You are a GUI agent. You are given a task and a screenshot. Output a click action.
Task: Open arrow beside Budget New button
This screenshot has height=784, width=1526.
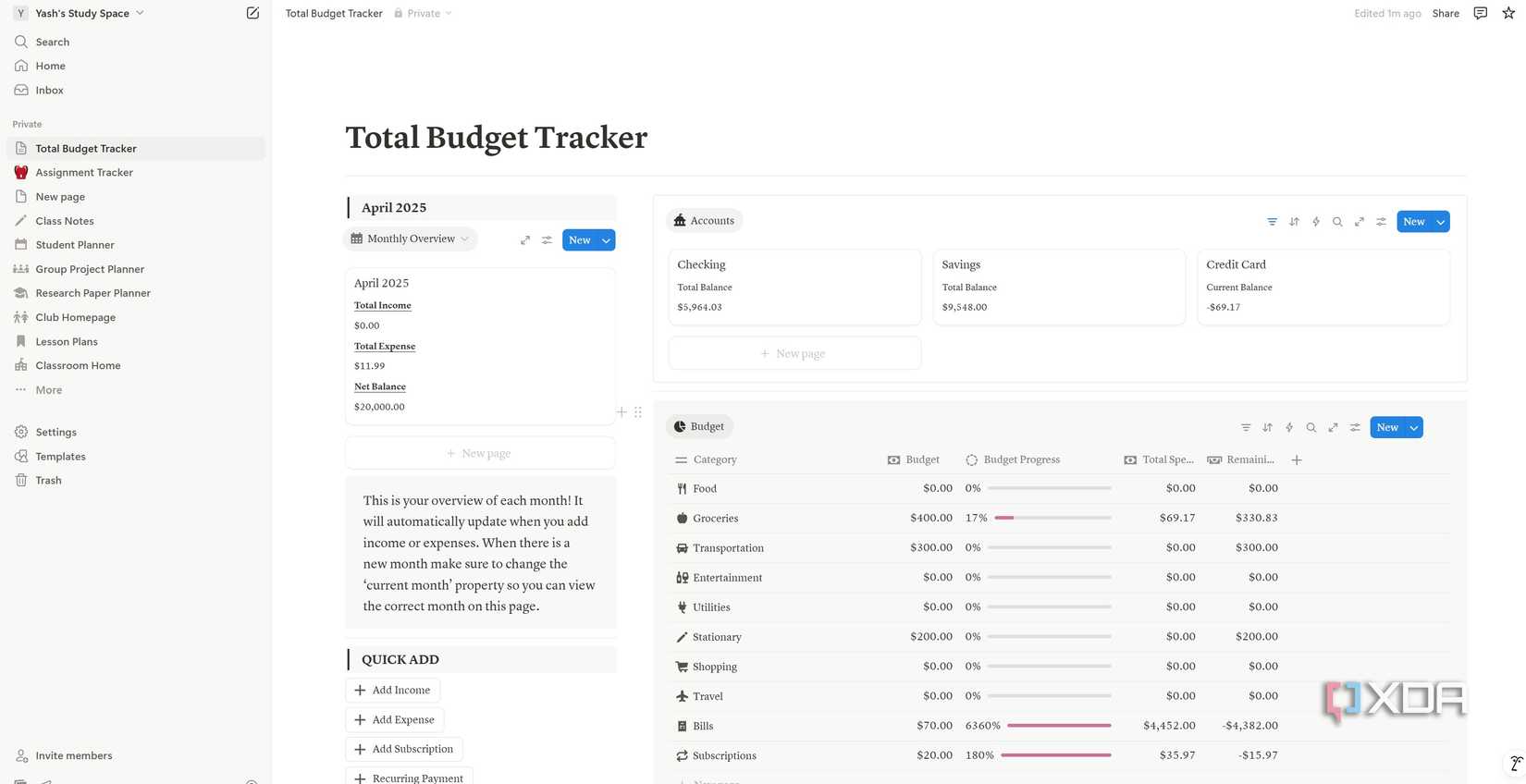tap(1413, 427)
